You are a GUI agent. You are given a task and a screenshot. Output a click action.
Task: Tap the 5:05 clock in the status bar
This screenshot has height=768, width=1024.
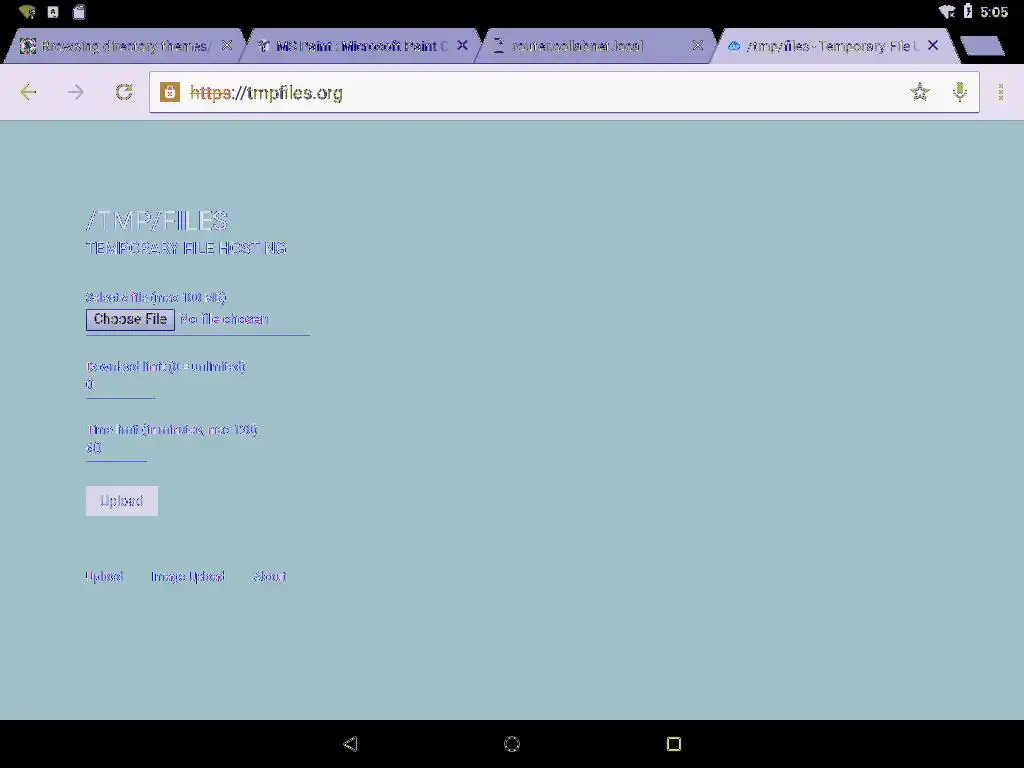pyautogui.click(x=994, y=12)
